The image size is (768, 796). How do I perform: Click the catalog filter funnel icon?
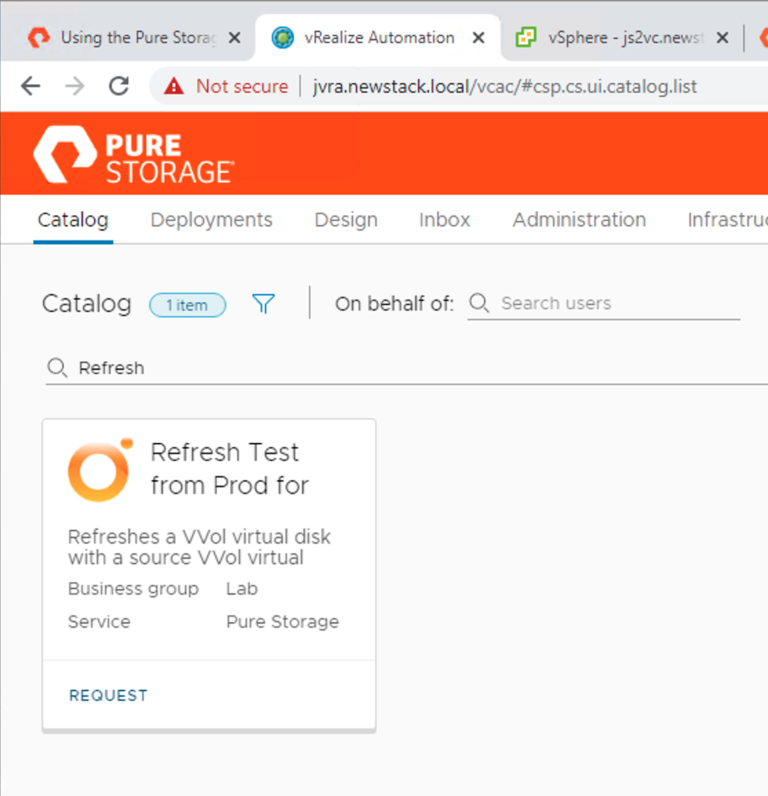(263, 304)
